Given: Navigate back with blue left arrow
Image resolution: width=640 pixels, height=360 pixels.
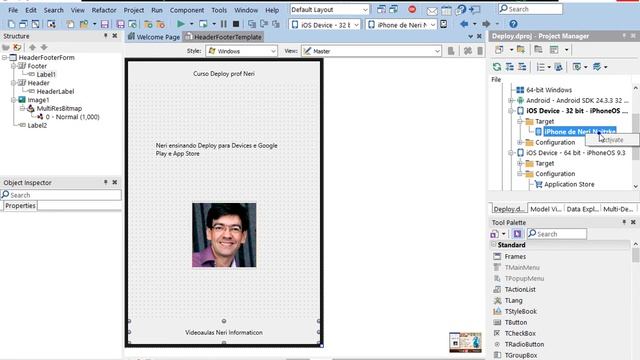Looking at the screenshot, I should click(464, 24).
